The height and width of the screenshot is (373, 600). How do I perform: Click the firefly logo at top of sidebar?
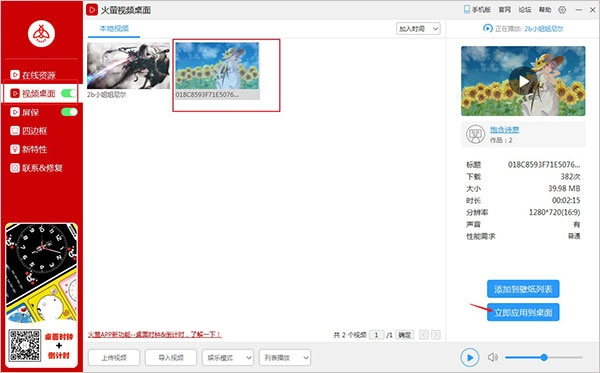pyautogui.click(x=41, y=34)
